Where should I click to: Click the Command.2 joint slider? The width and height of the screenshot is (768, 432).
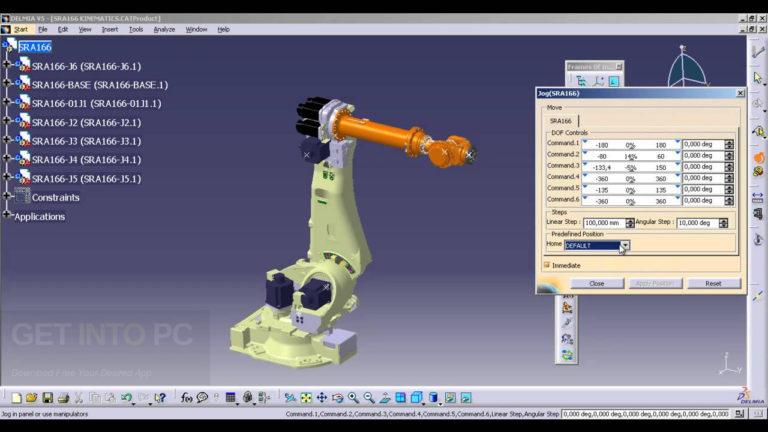pyautogui.click(x=631, y=156)
